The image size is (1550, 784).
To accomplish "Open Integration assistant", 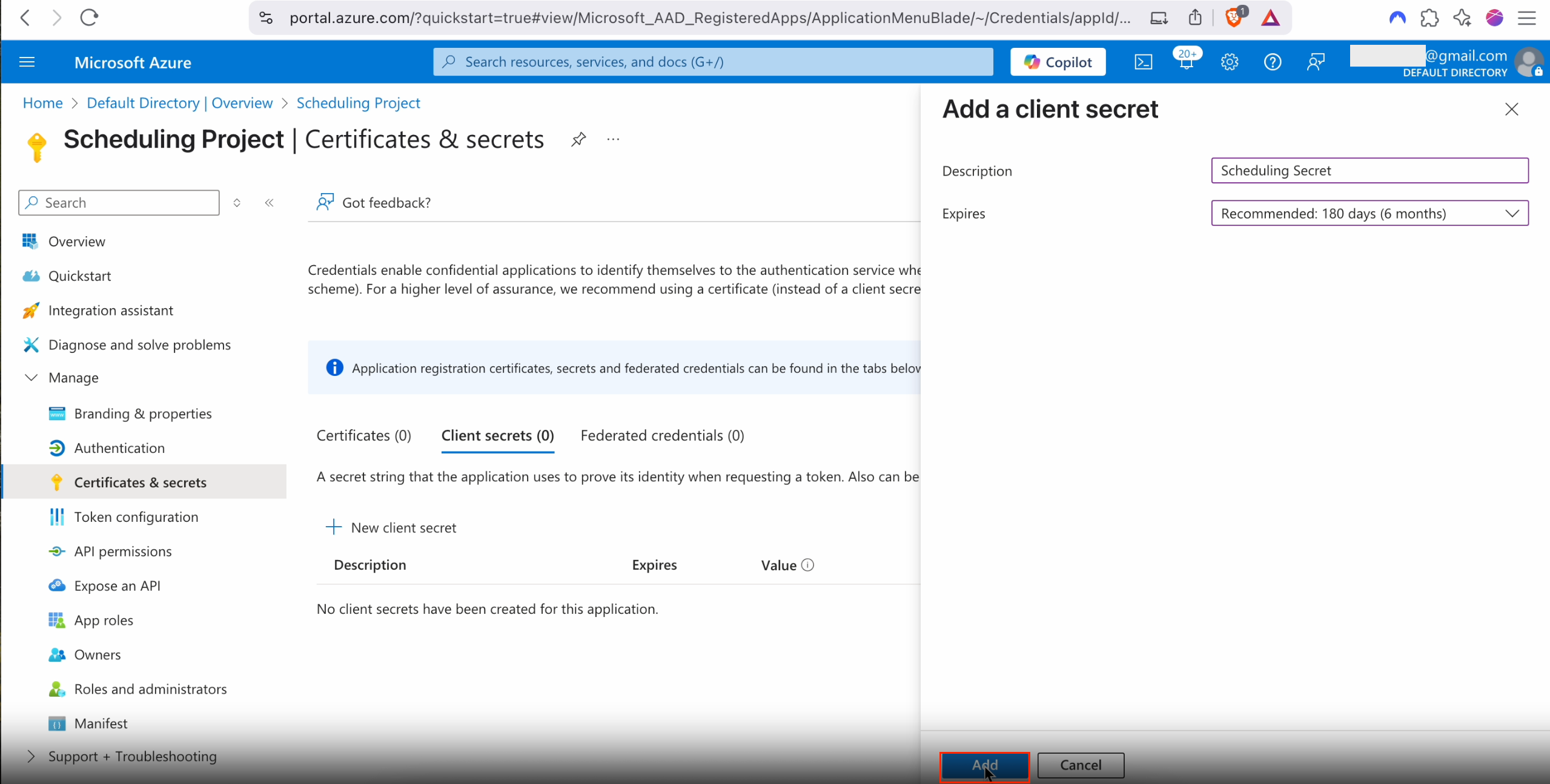I will 110,311.
